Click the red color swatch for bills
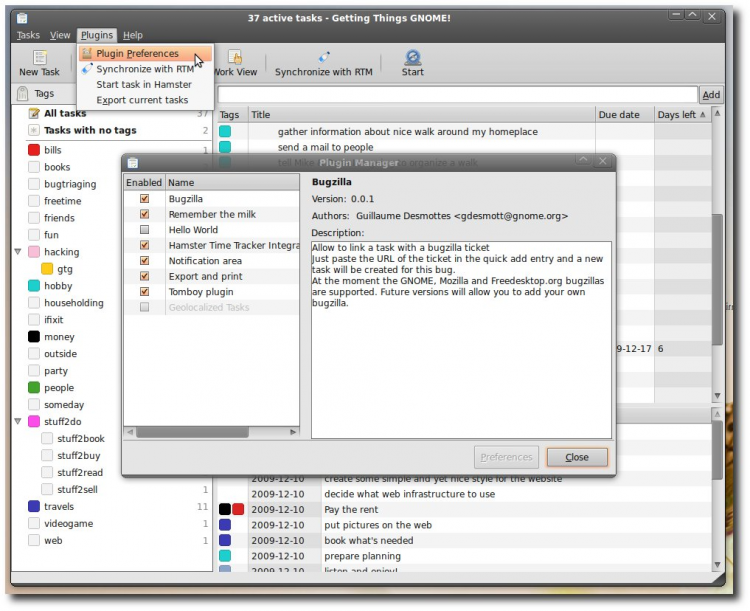 34,150
